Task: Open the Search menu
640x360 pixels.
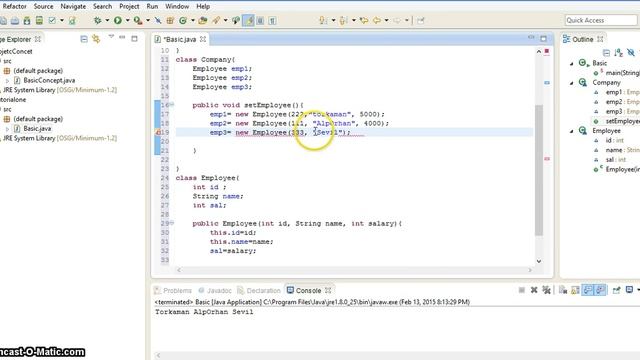Action: pyautogui.click(x=102, y=7)
